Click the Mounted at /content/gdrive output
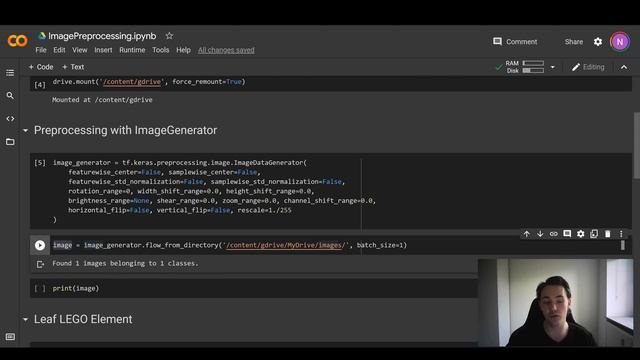The width and height of the screenshot is (640, 360). [102, 100]
